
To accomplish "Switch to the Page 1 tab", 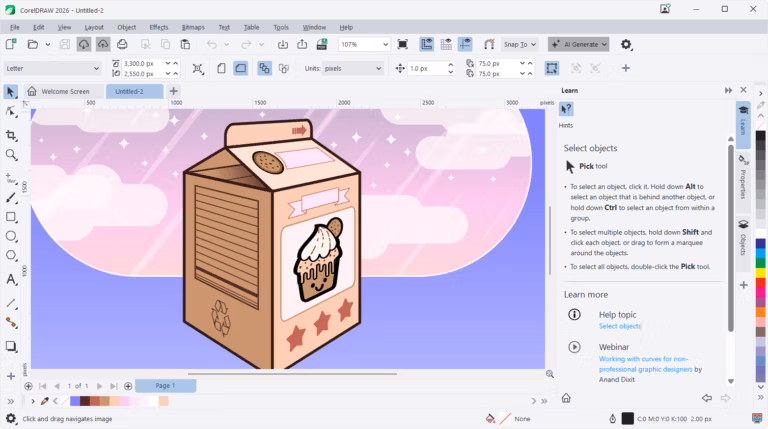I will 166,386.
